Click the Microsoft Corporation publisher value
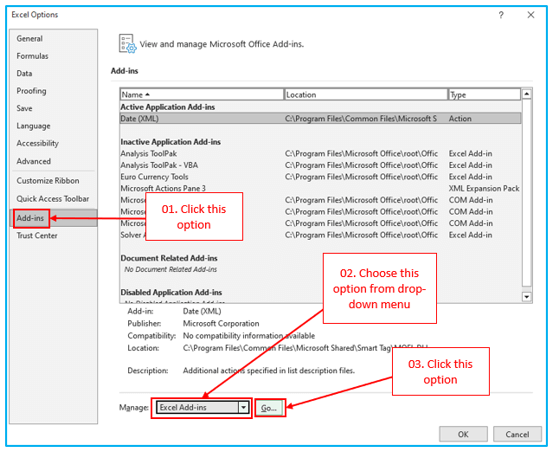 [221, 324]
